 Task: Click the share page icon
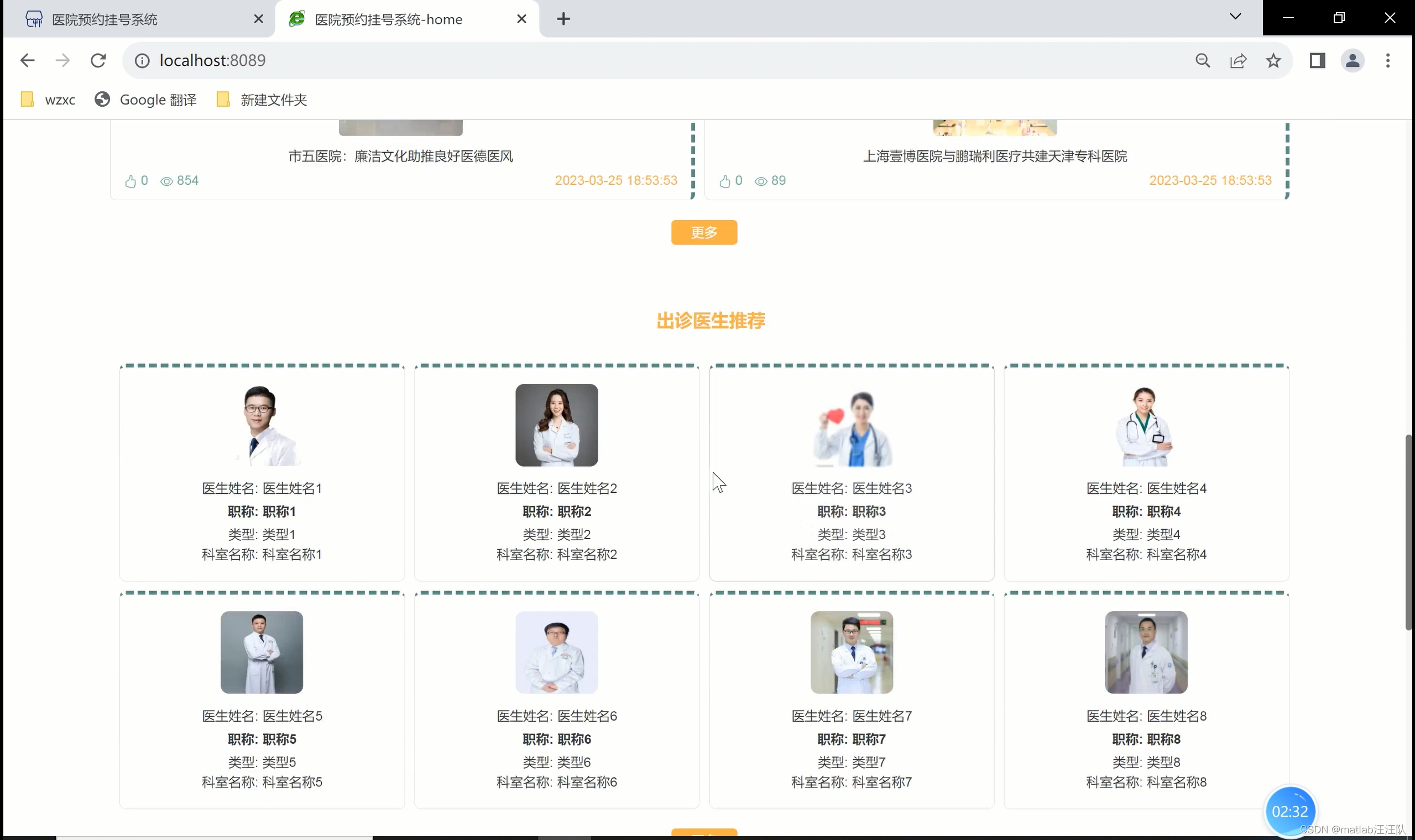(1238, 61)
